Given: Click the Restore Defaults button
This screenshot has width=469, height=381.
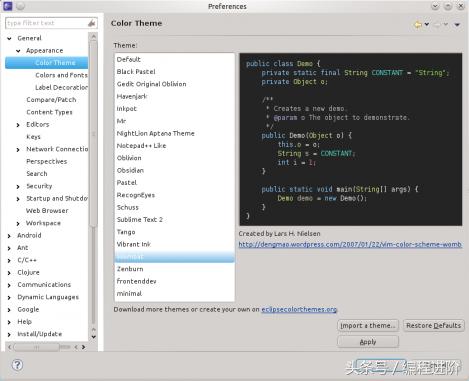Looking at the screenshot, I should pos(433,325).
